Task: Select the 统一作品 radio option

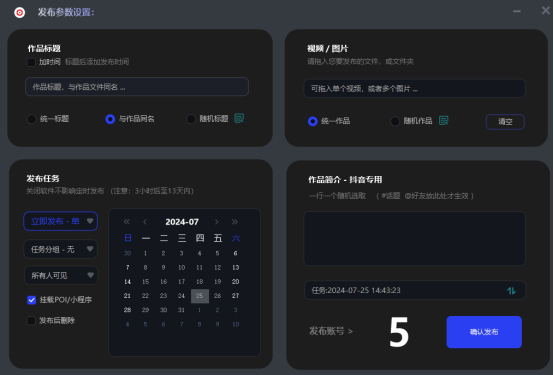Action: click(x=313, y=121)
